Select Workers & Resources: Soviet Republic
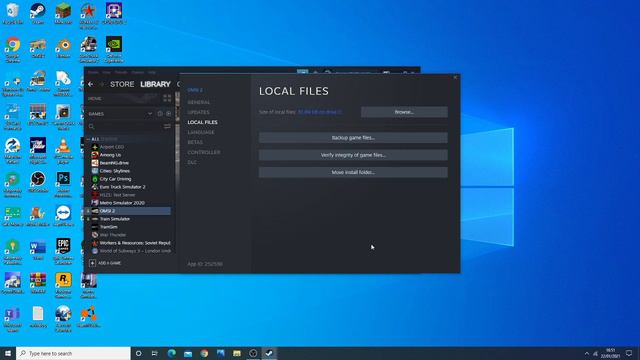 (135, 243)
